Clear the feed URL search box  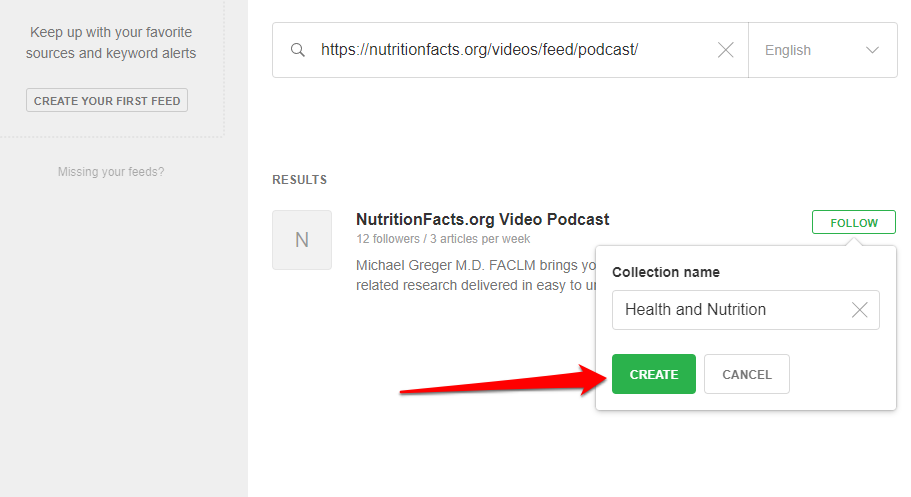(x=726, y=50)
